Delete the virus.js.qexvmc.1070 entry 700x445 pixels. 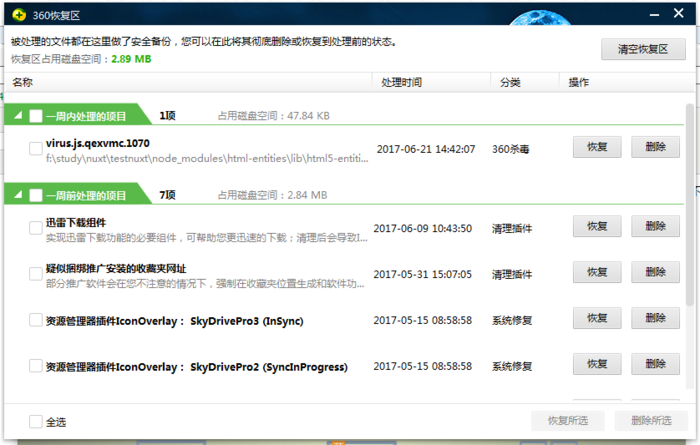click(655, 147)
